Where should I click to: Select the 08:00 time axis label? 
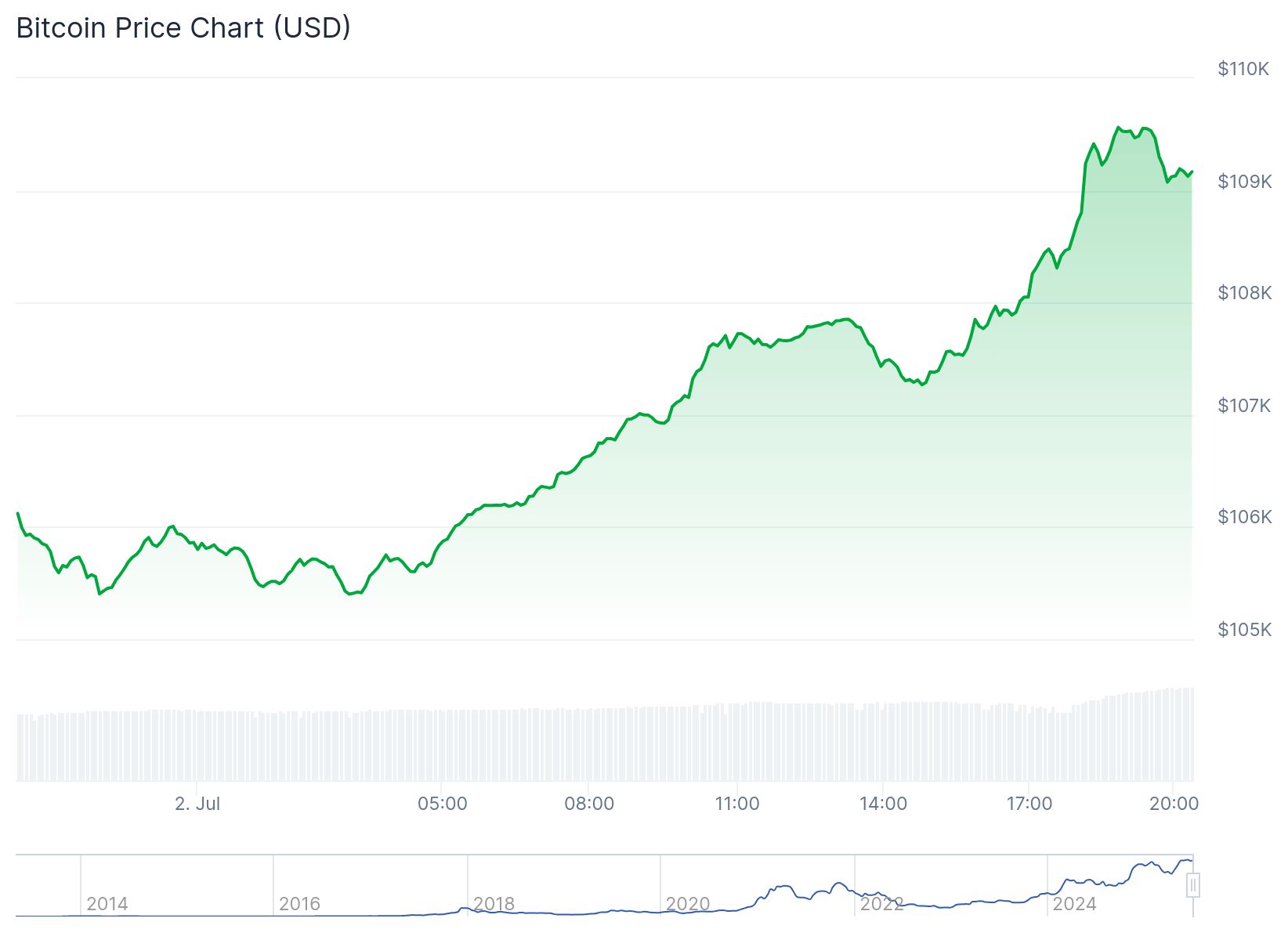point(589,804)
